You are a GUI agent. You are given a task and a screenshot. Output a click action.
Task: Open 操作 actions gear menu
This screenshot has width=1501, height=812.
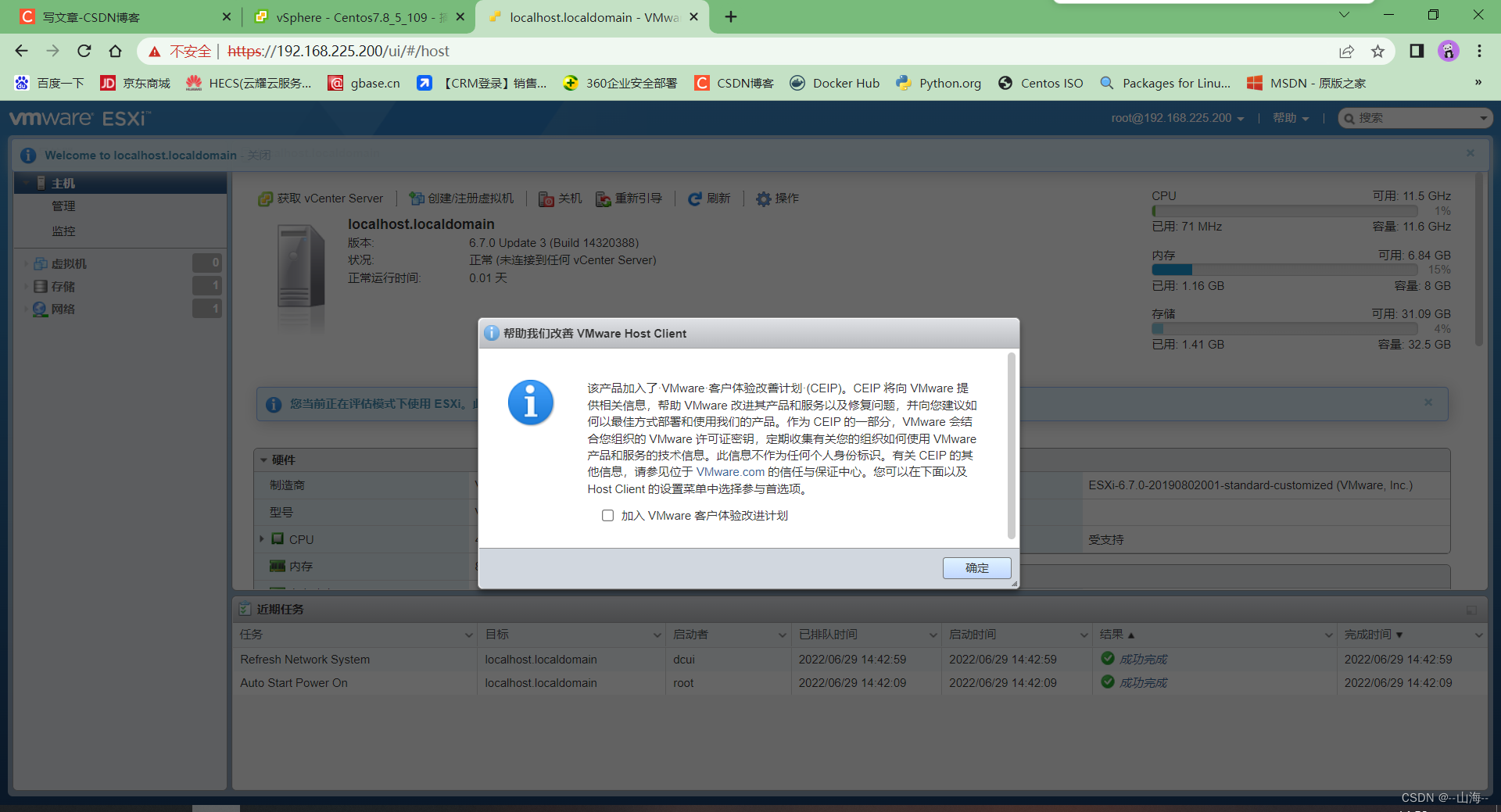(x=777, y=199)
